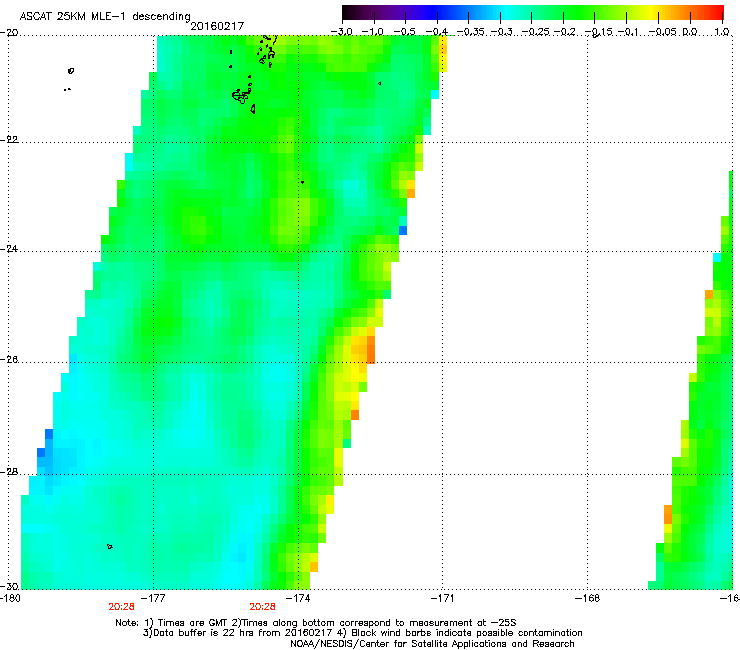Click the -177 longitude axis label
The height and width of the screenshot is (650, 740).
click(154, 599)
